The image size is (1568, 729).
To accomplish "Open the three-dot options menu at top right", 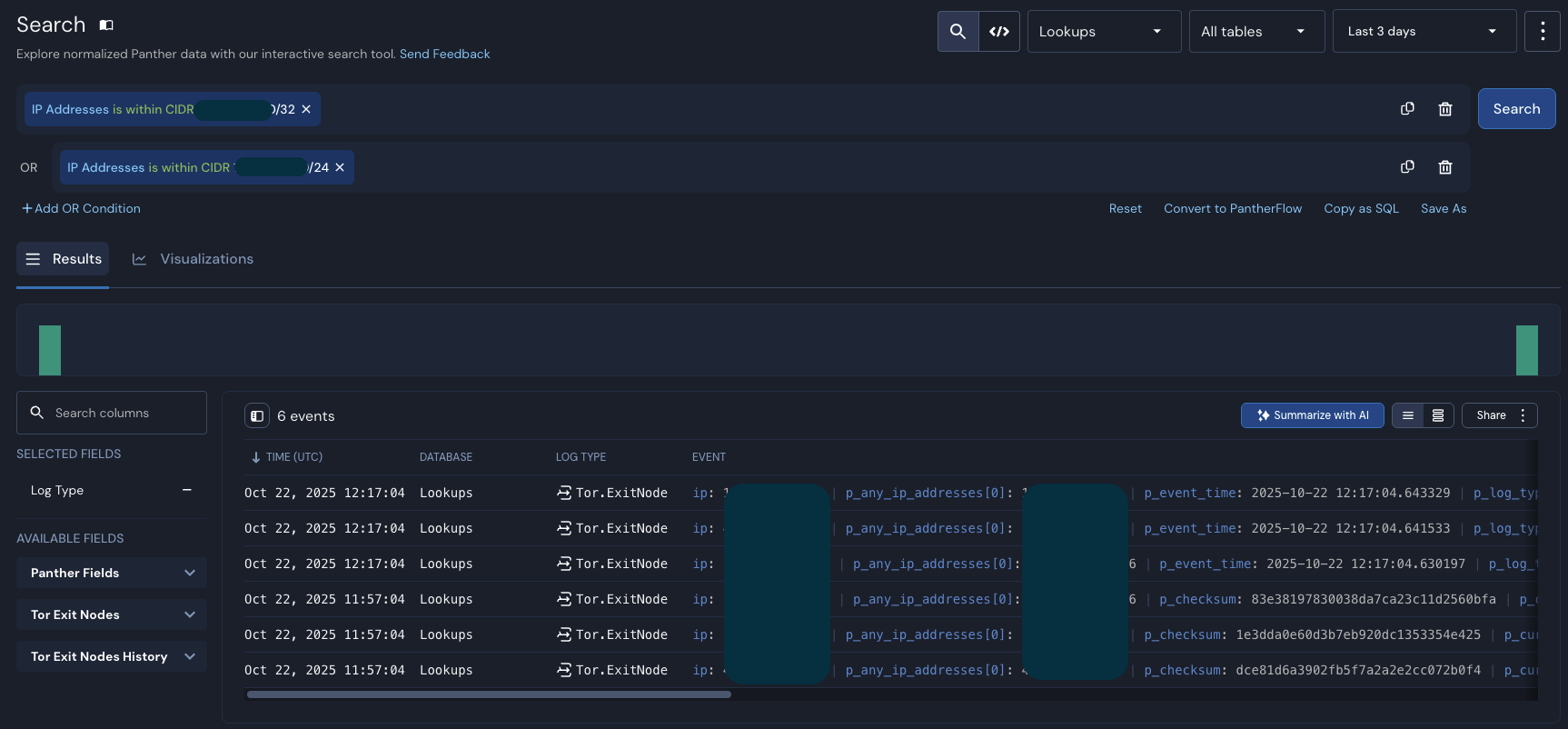I will point(1542,32).
